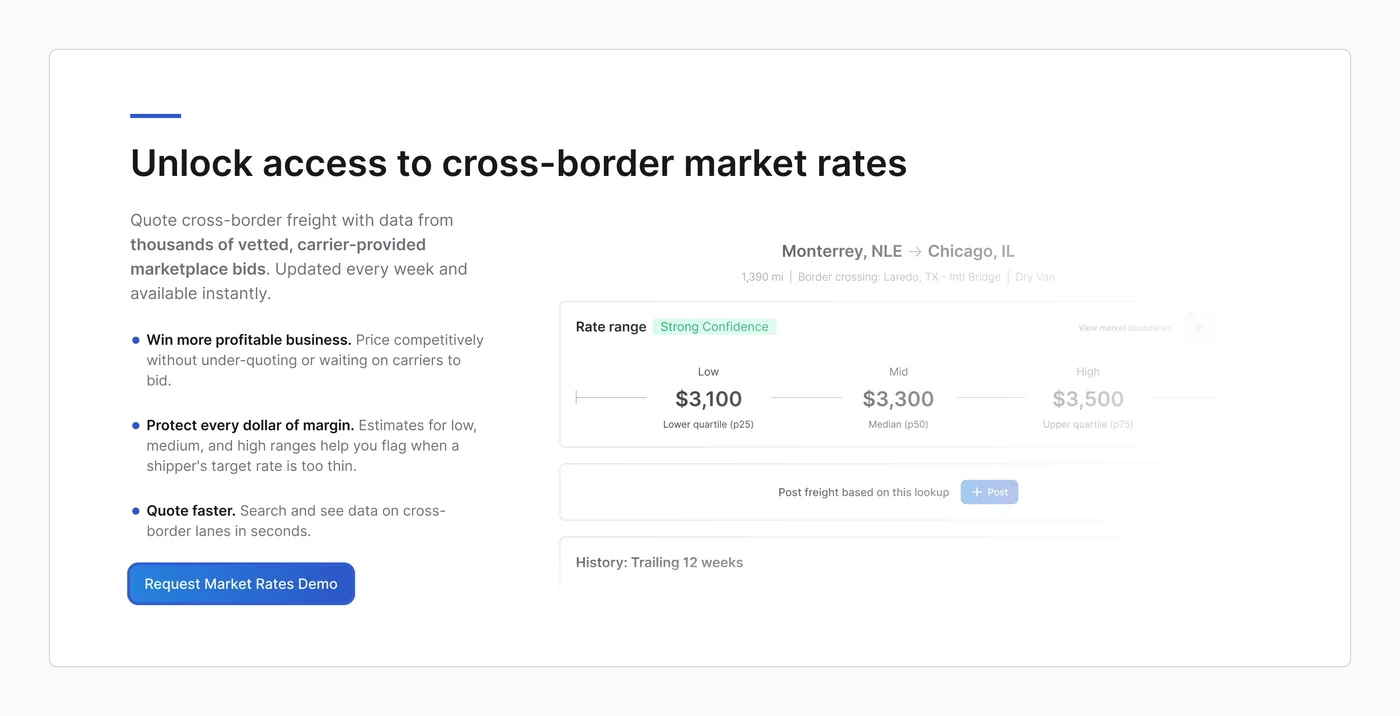Click the Dry Van equipment label
This screenshot has width=1400, height=716.
(1035, 277)
